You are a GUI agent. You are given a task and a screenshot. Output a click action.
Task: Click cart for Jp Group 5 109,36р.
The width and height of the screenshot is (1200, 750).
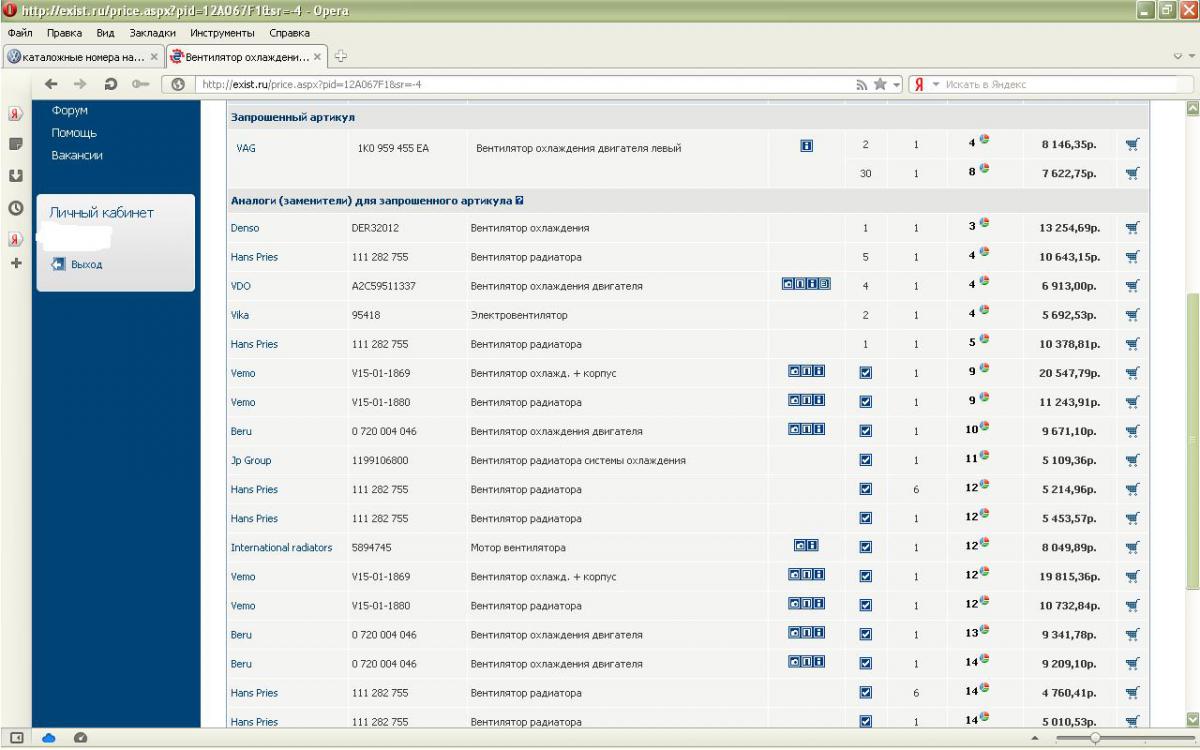[x=1132, y=460]
